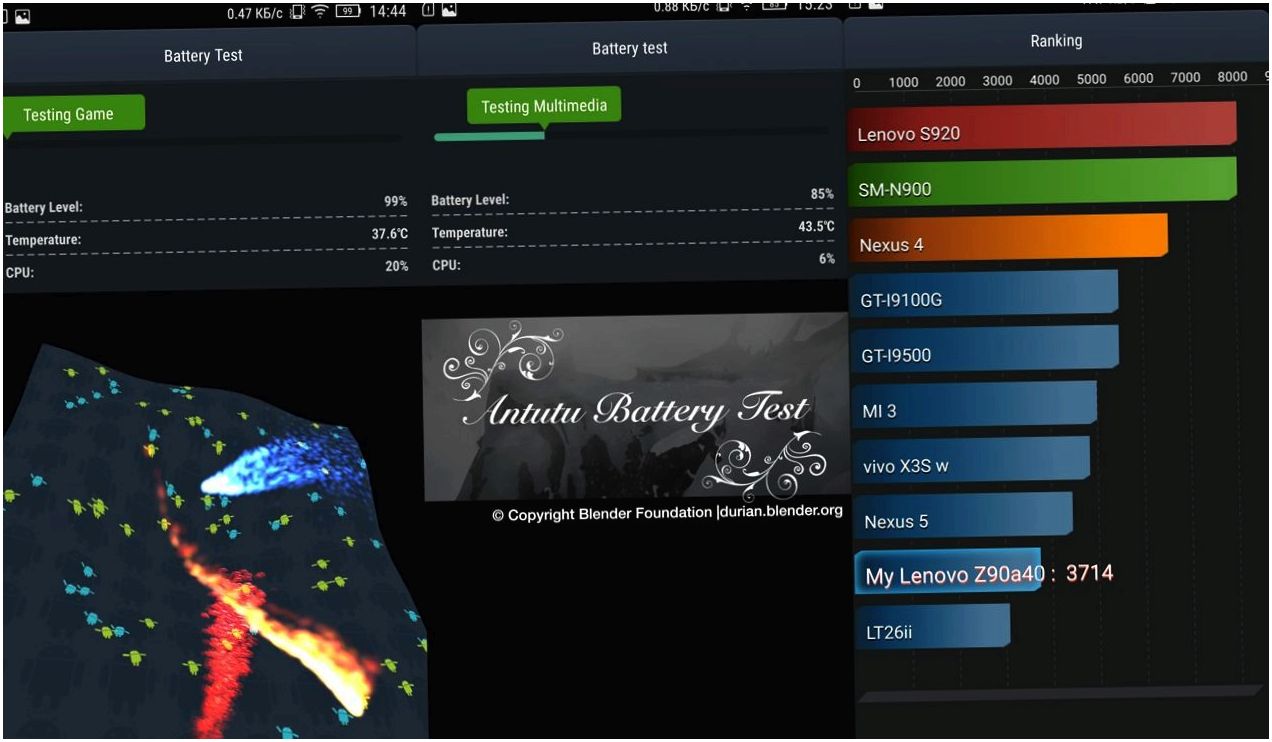Select the vivo X3S w ranking bar
The width and height of the screenshot is (1272, 742).
[x=972, y=462]
